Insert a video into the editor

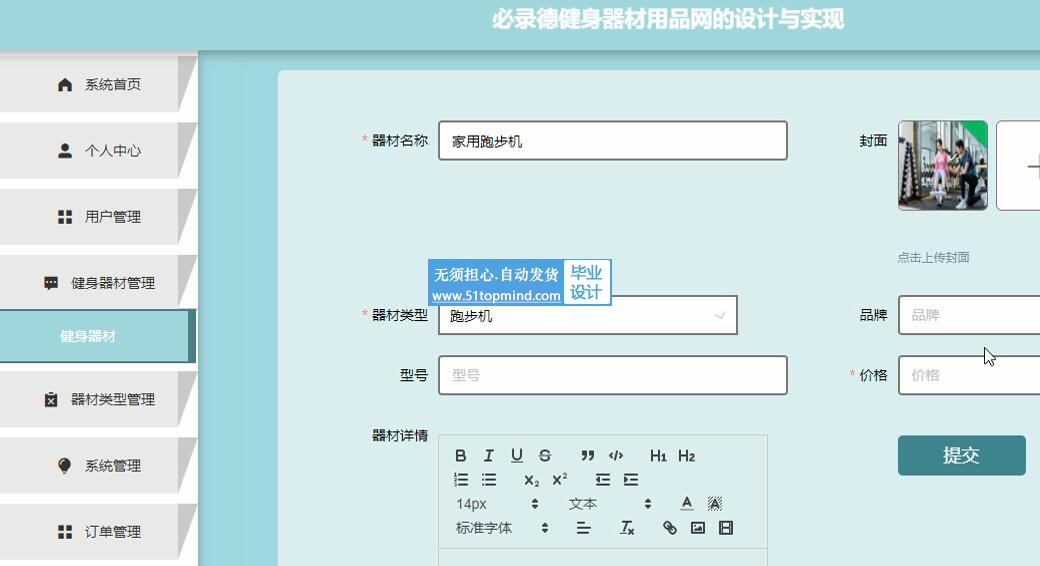726,528
